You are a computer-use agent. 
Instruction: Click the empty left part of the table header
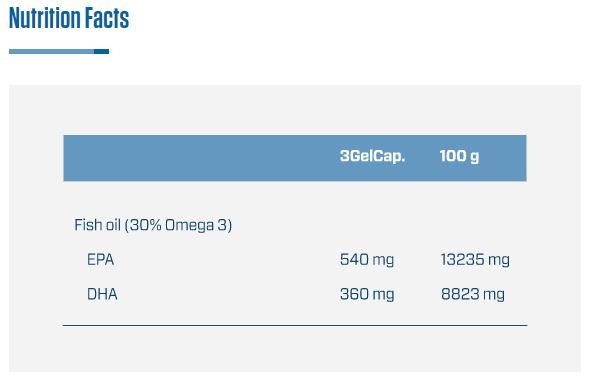(x=197, y=158)
